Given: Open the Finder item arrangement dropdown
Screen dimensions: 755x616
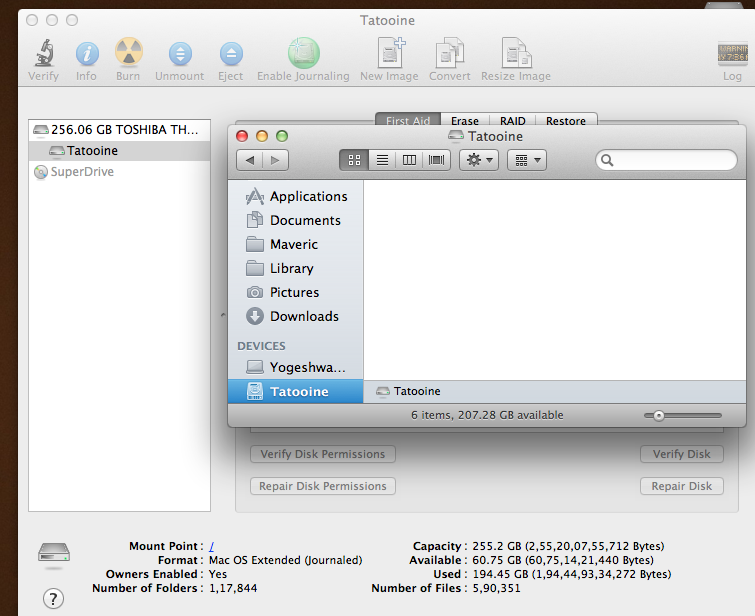Looking at the screenshot, I should [527, 160].
